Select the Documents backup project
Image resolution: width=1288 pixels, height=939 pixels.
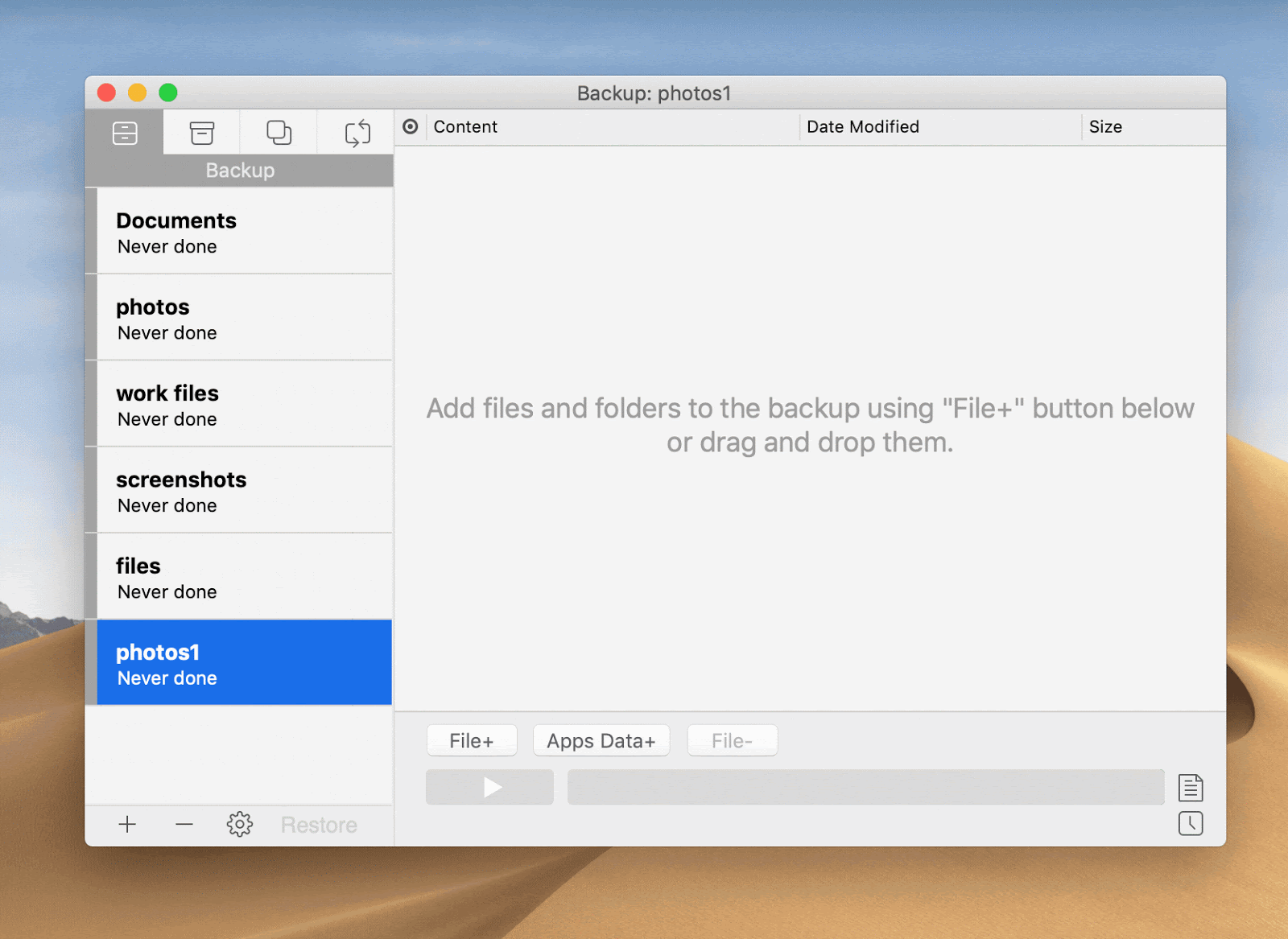(245, 232)
